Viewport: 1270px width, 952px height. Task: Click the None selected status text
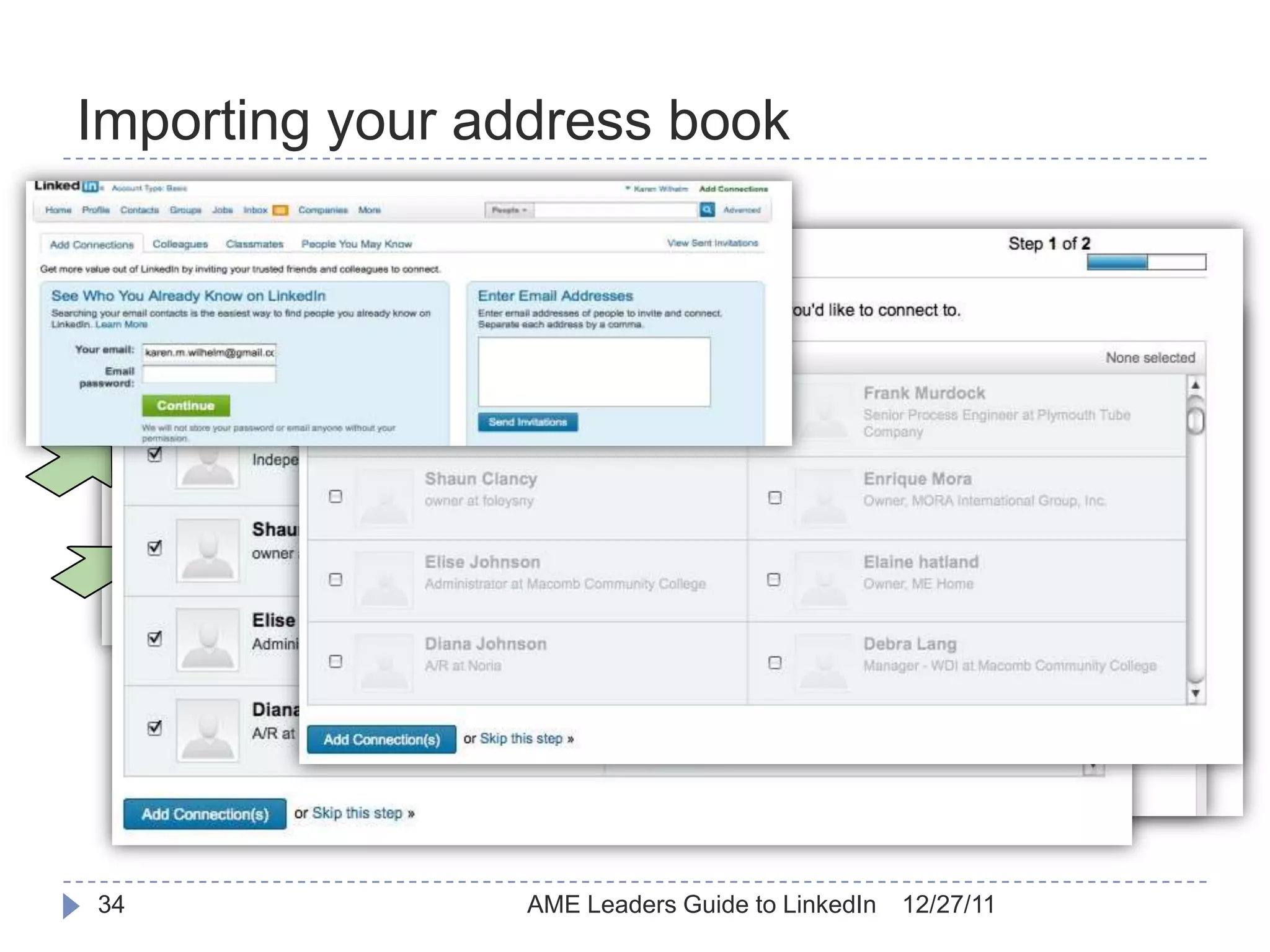[x=1150, y=358]
